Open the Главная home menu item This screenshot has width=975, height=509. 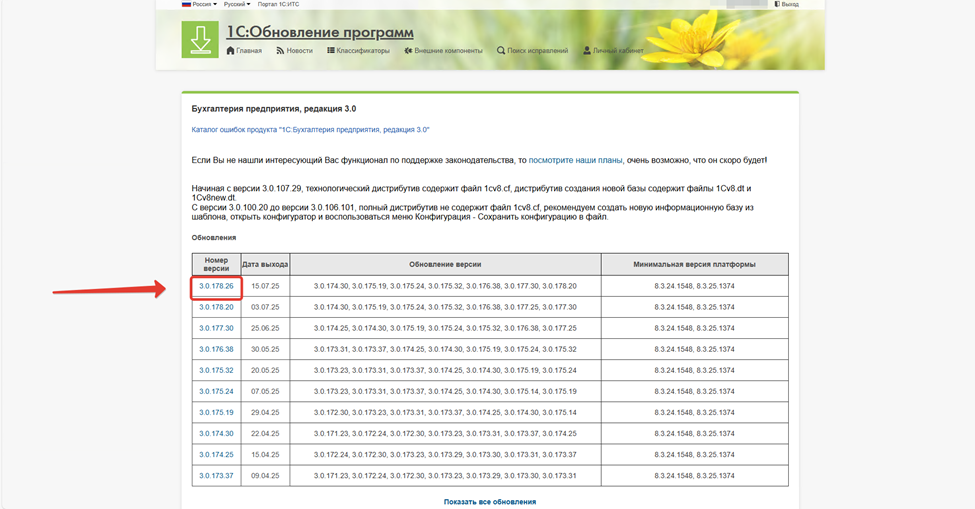click(x=244, y=50)
